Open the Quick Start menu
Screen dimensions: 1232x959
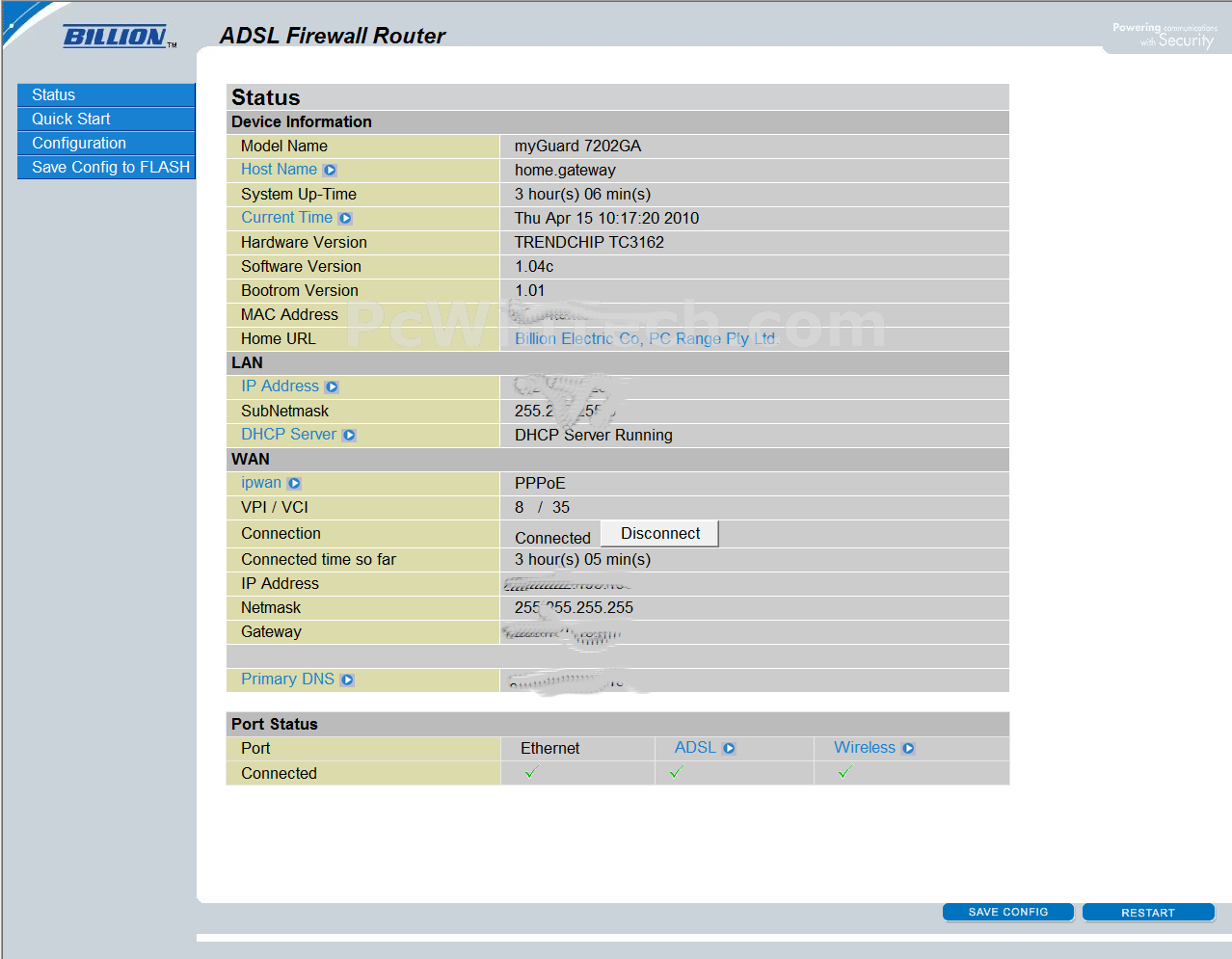pyautogui.click(x=106, y=119)
